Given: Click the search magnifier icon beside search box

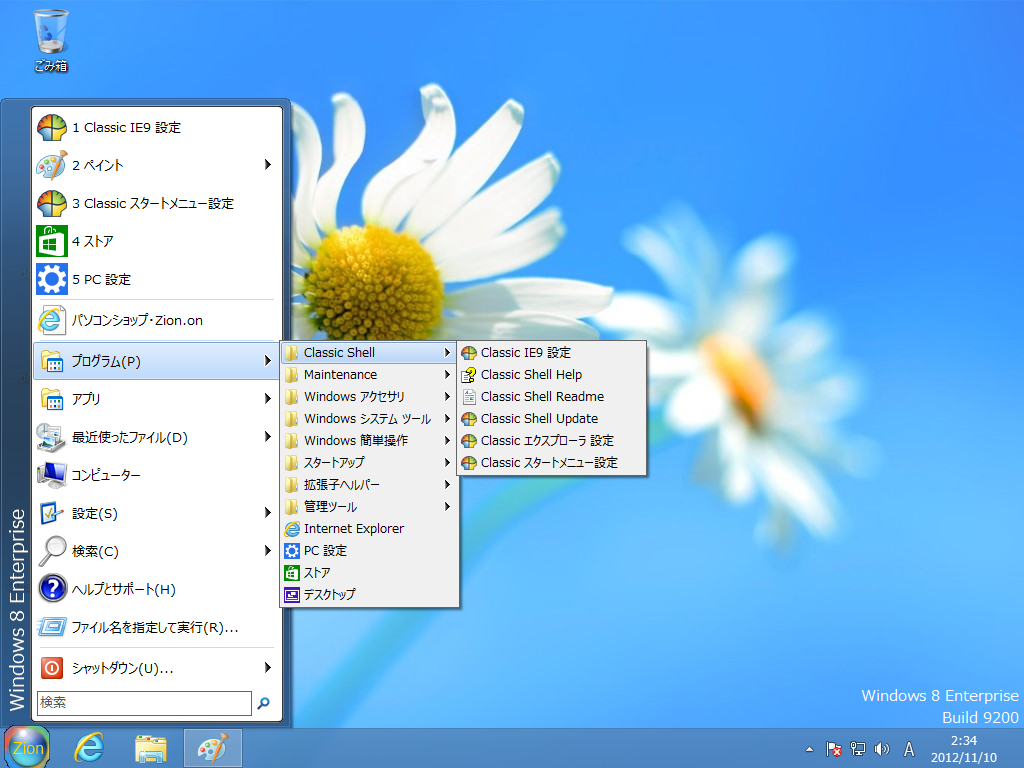Looking at the screenshot, I should tap(264, 703).
